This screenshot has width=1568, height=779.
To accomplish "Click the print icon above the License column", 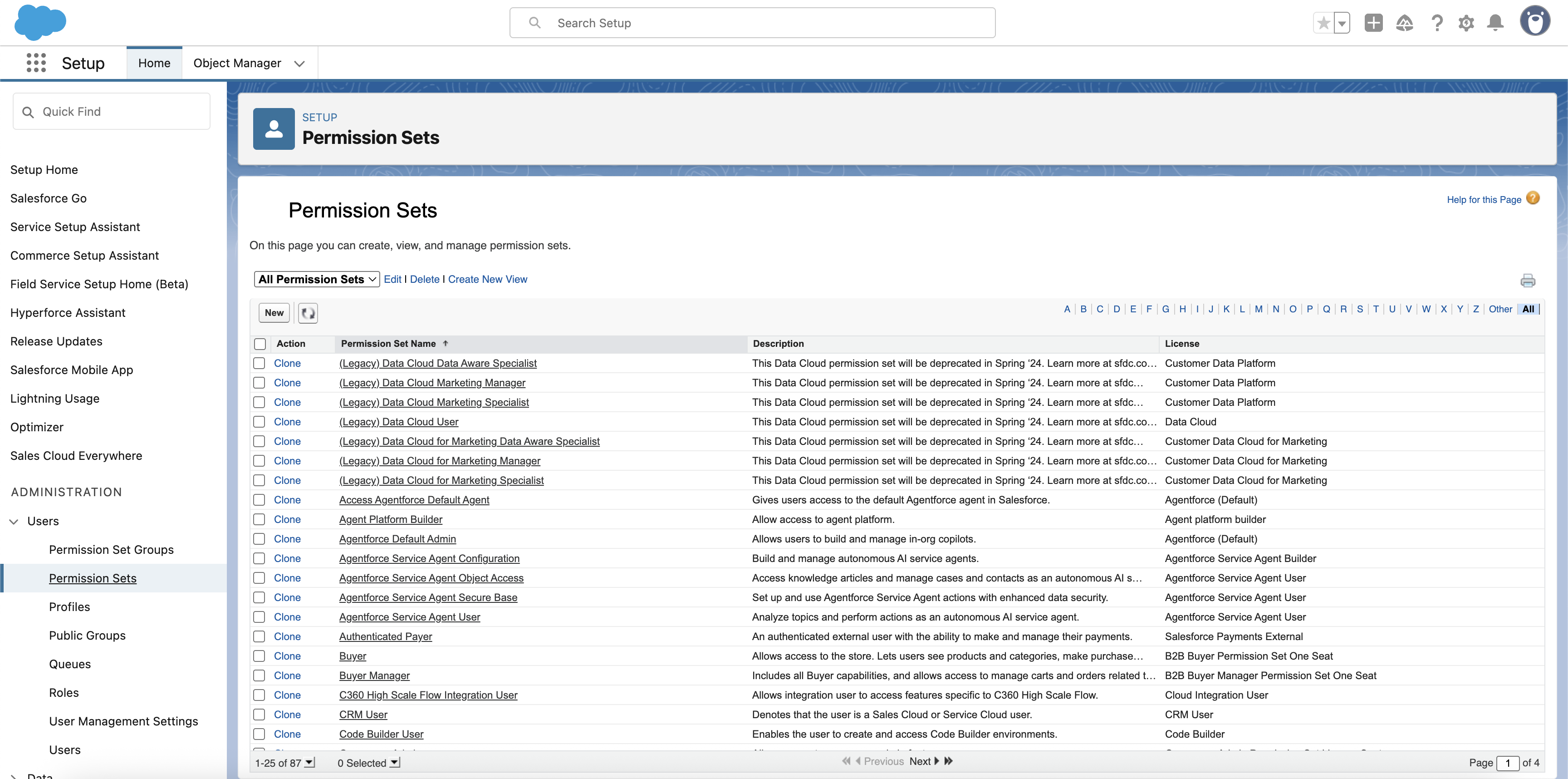I will [1529, 280].
